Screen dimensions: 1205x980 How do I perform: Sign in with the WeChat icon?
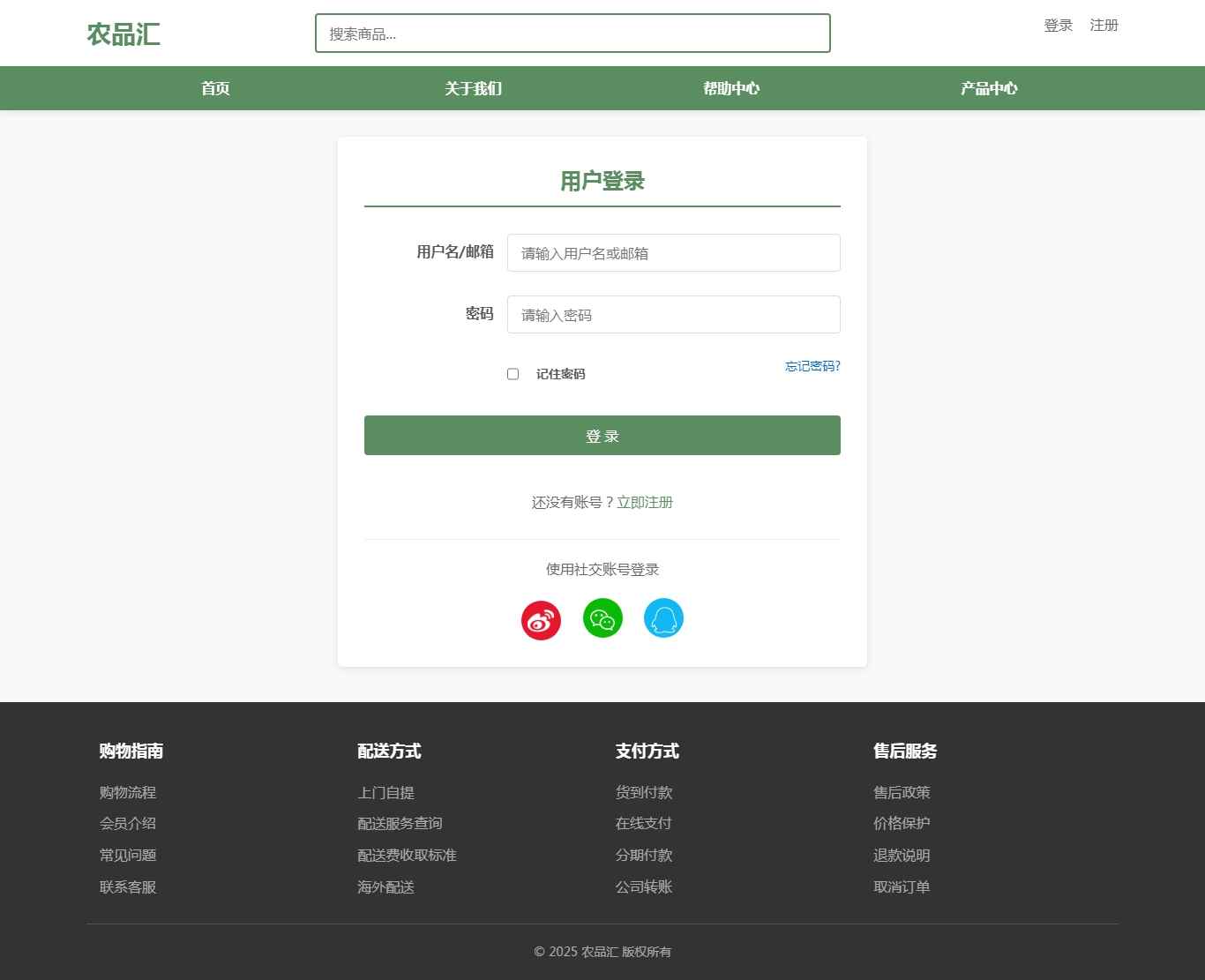(x=602, y=618)
